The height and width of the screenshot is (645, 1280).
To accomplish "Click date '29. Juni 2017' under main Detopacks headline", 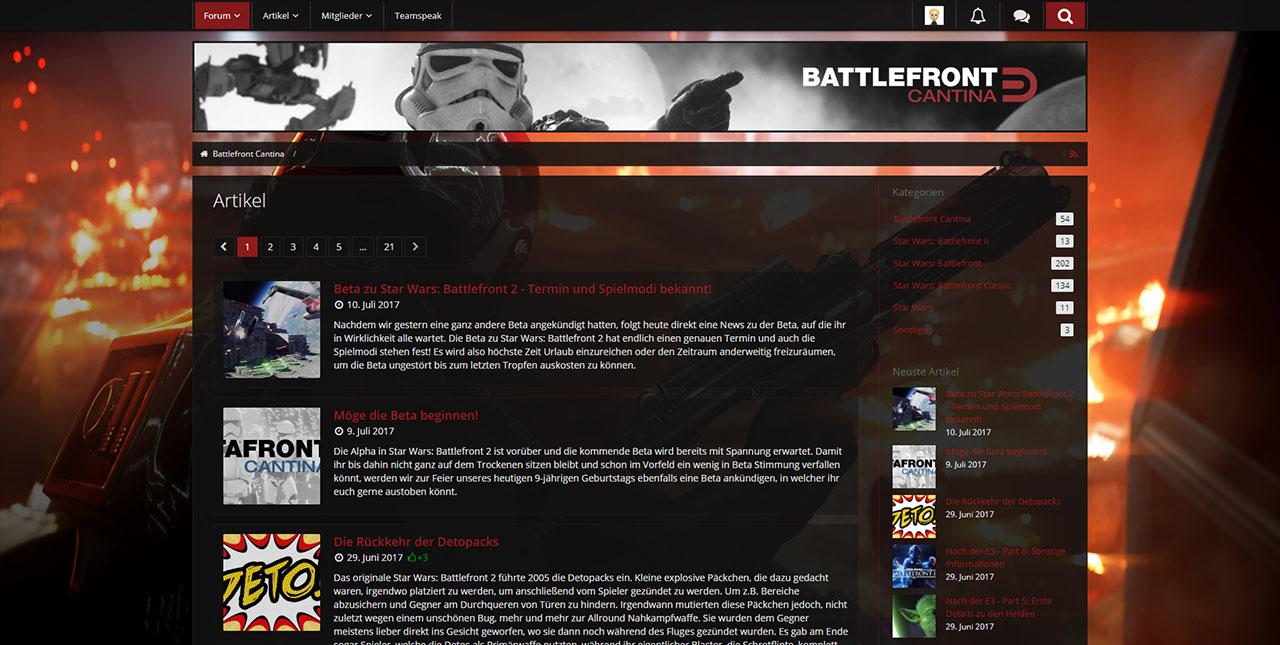I will point(374,558).
